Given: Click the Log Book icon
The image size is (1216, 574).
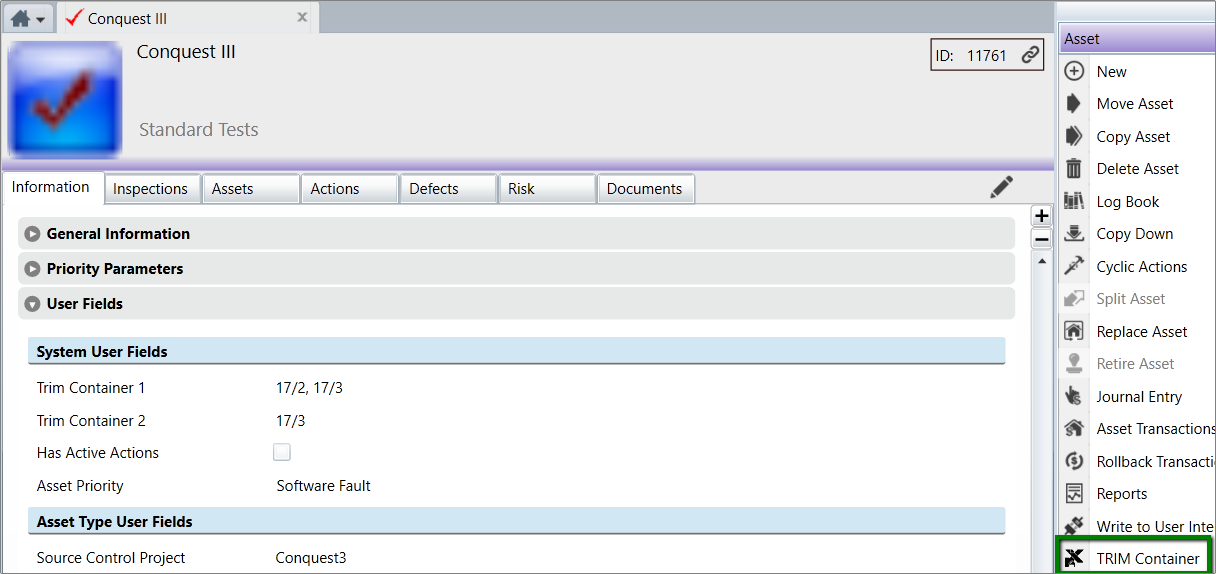Looking at the screenshot, I should click(x=1074, y=201).
